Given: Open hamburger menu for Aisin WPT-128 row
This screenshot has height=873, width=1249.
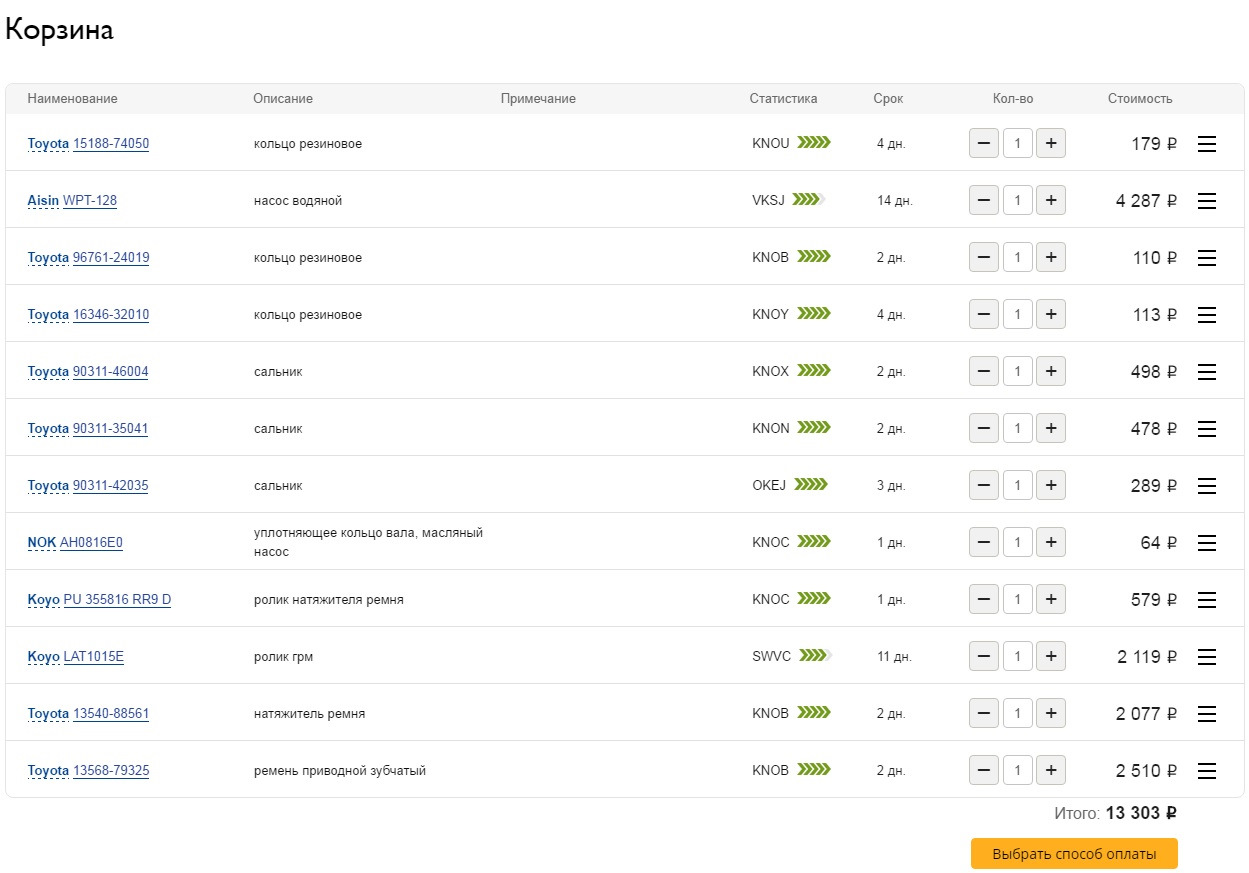Looking at the screenshot, I should pyautogui.click(x=1207, y=201).
